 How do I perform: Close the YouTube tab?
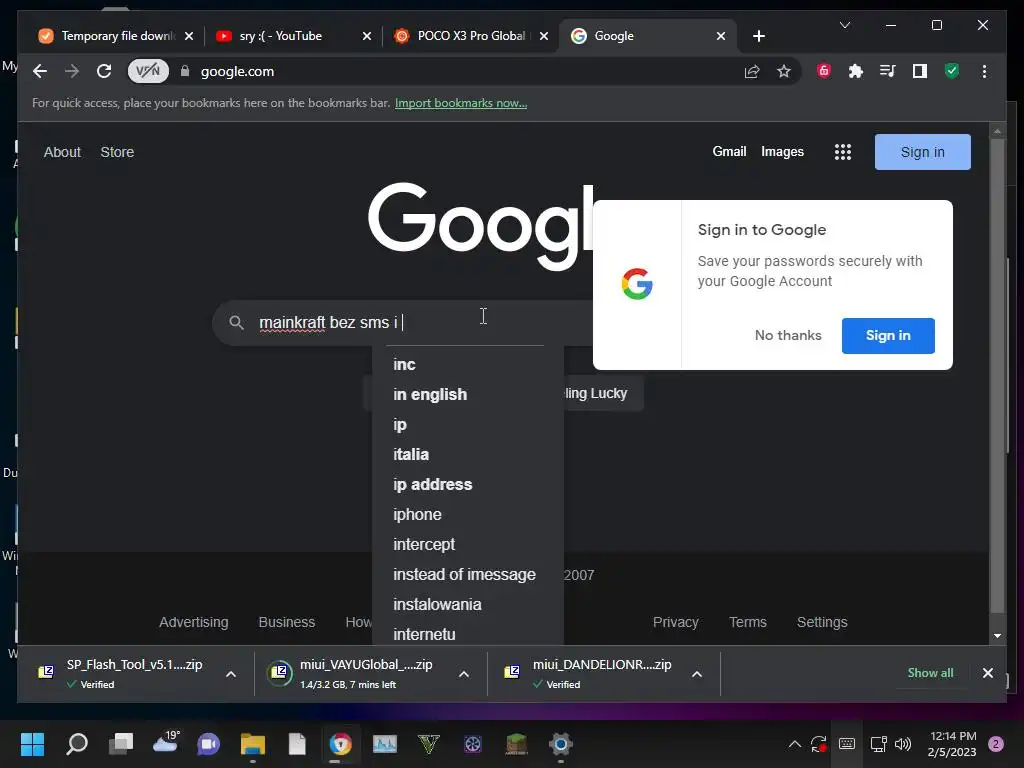(367, 36)
